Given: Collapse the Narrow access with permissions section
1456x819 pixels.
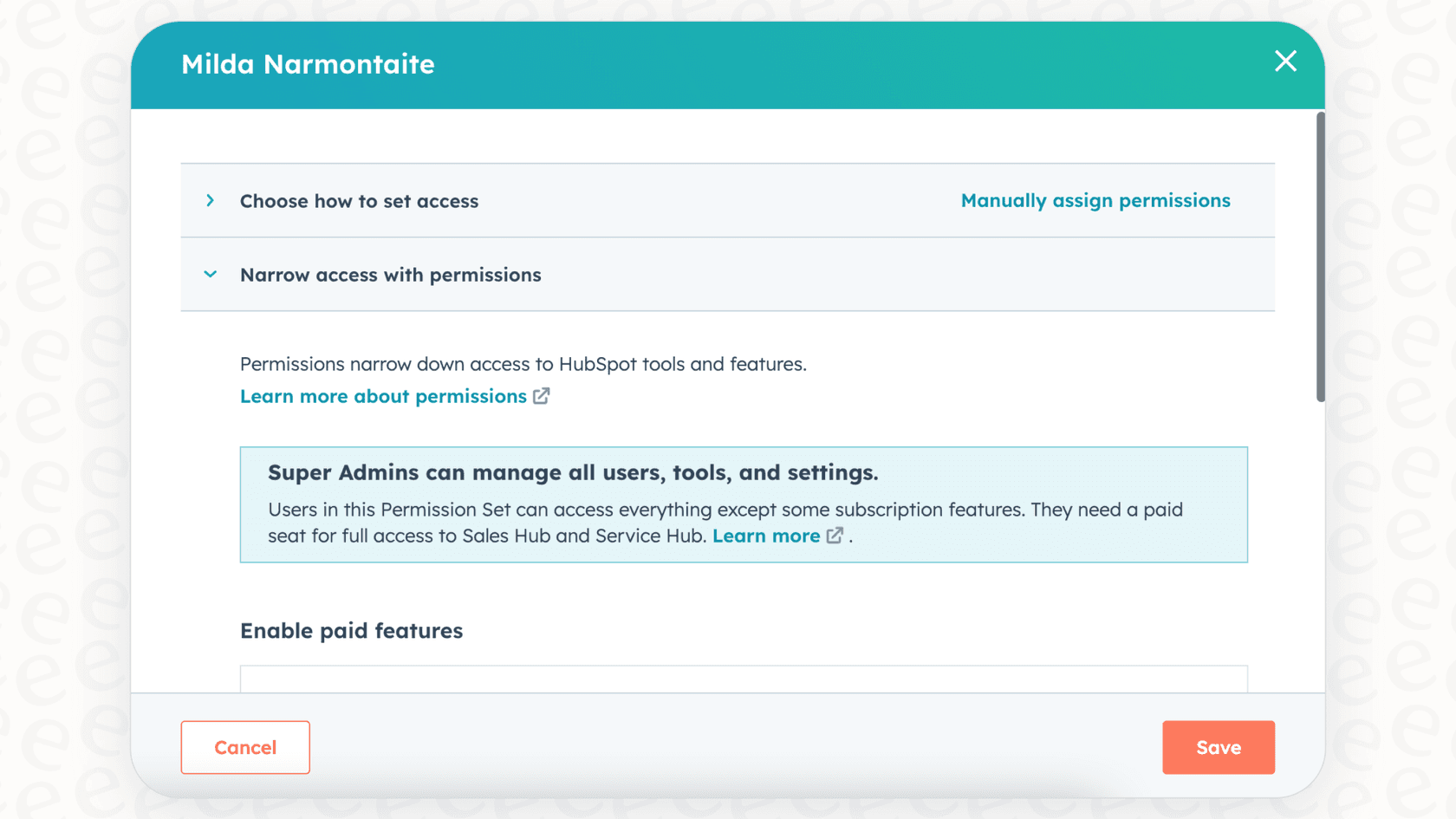Looking at the screenshot, I should 390,275.
